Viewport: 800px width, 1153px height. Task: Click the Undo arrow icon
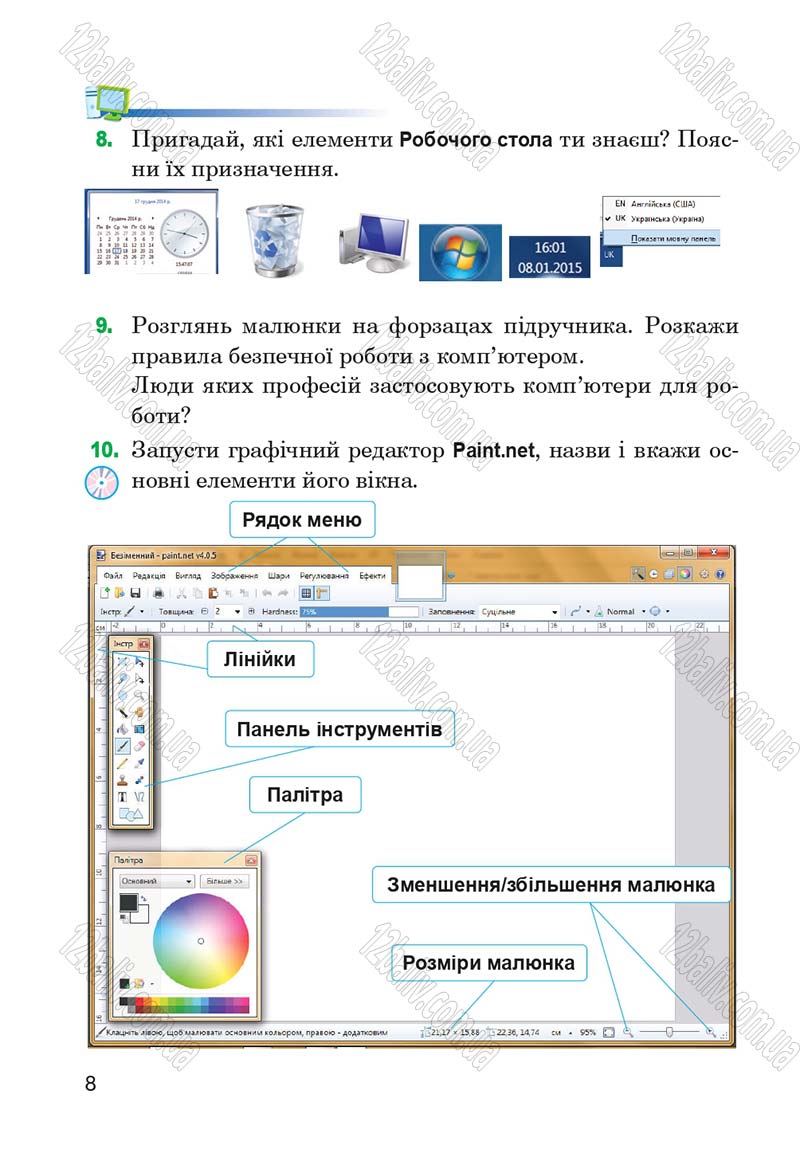(267, 593)
